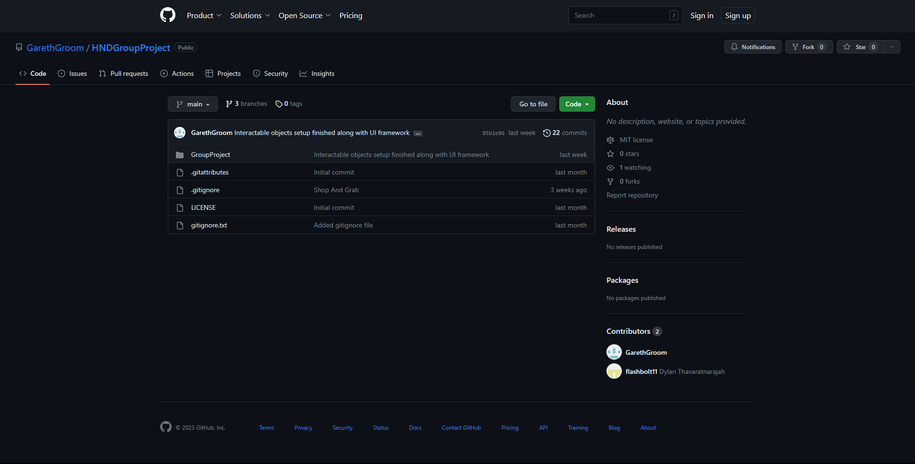Open the Contributors heading link
The height and width of the screenshot is (464, 915).
(634, 332)
